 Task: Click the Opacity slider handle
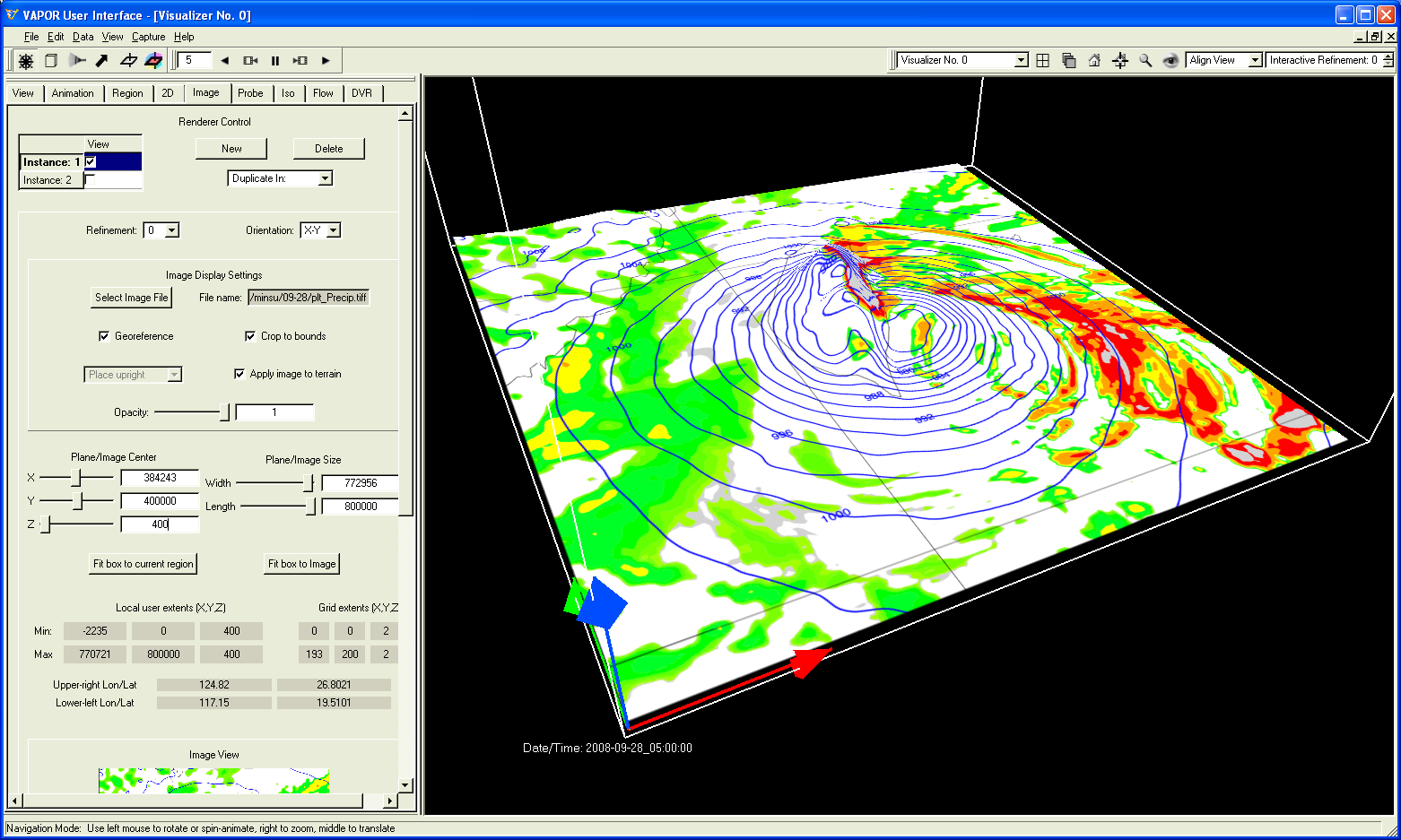coord(224,412)
